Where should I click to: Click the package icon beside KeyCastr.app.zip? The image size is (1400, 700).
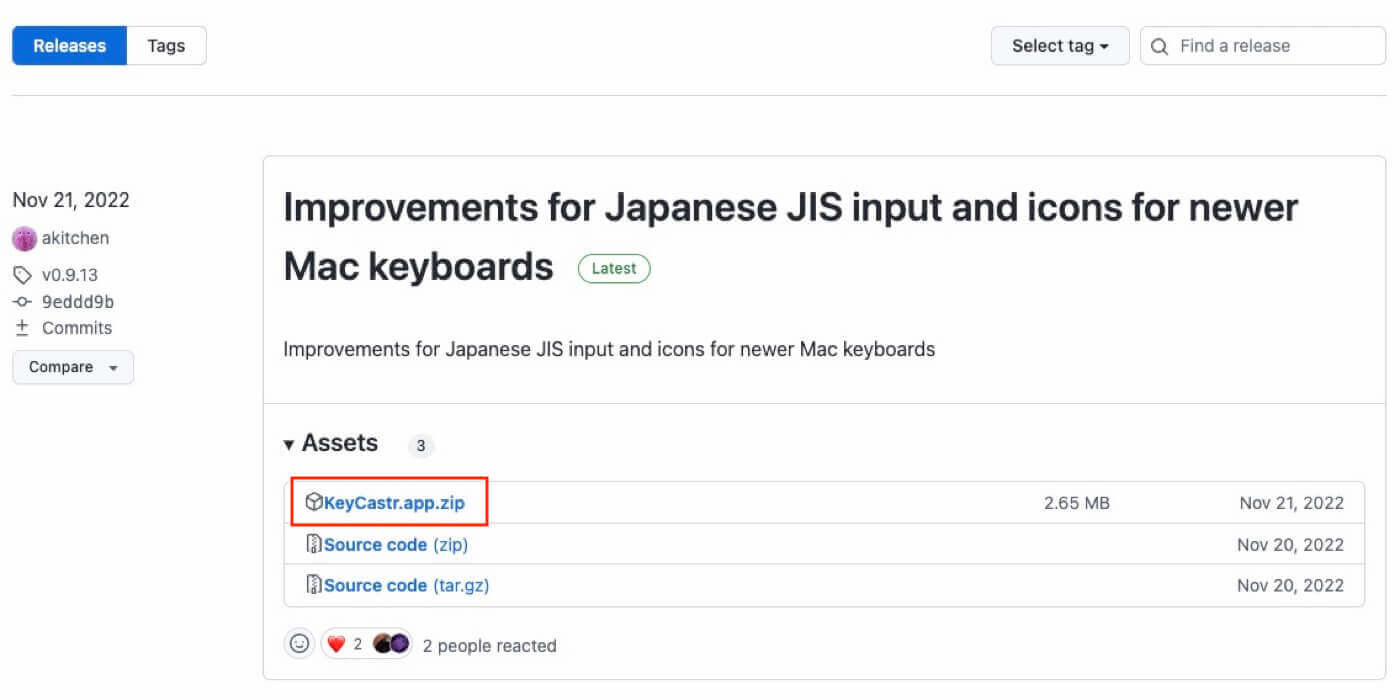[x=313, y=503]
